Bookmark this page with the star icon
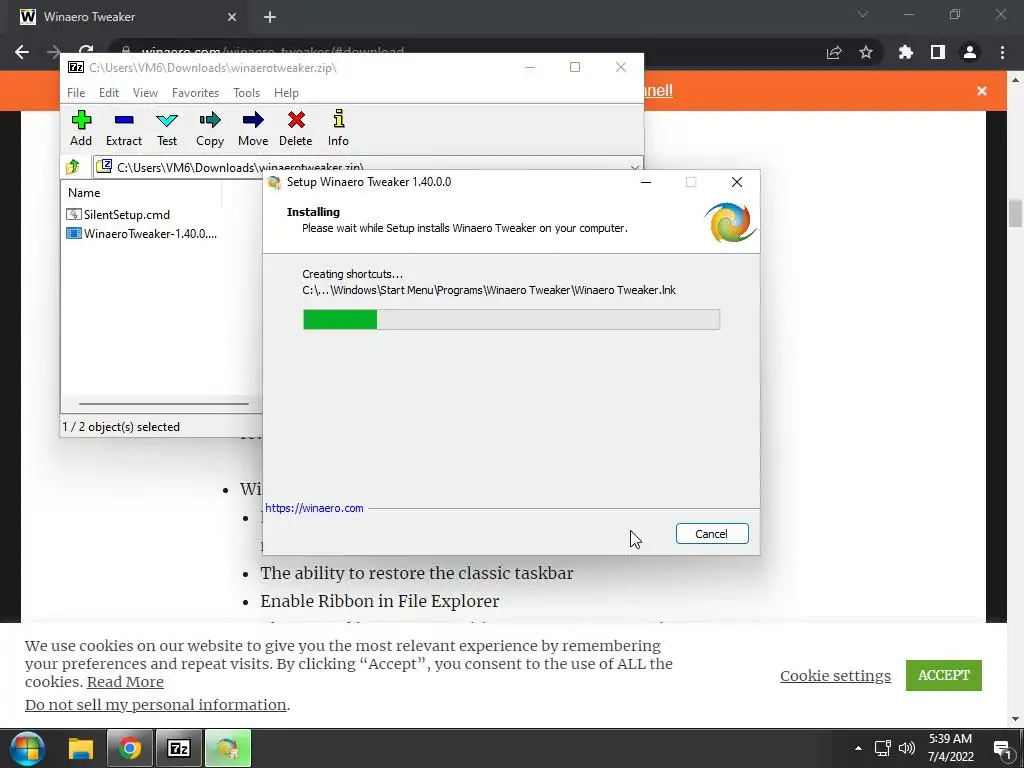Viewport: 1024px width, 768px height. [x=866, y=52]
